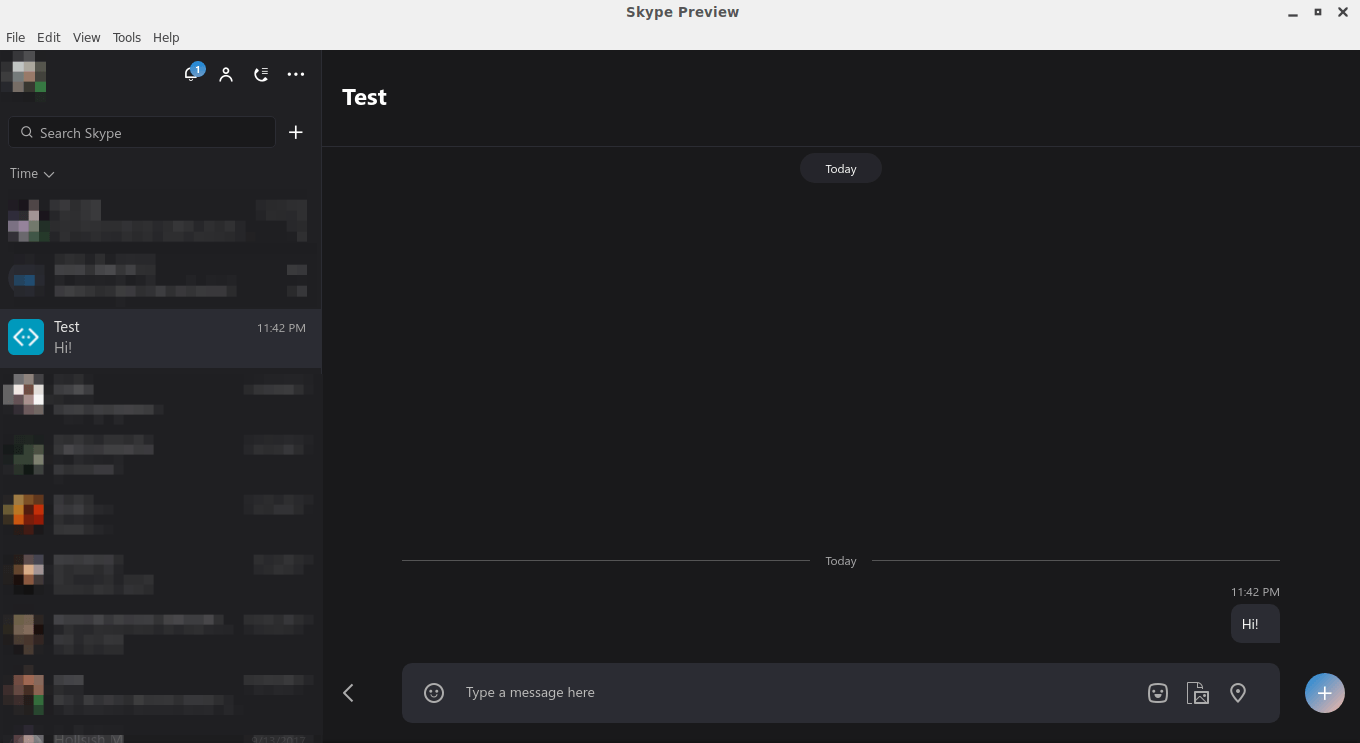Viewport: 1360px width, 743px height.
Task: Open the calls list icon
Action: coord(261,74)
